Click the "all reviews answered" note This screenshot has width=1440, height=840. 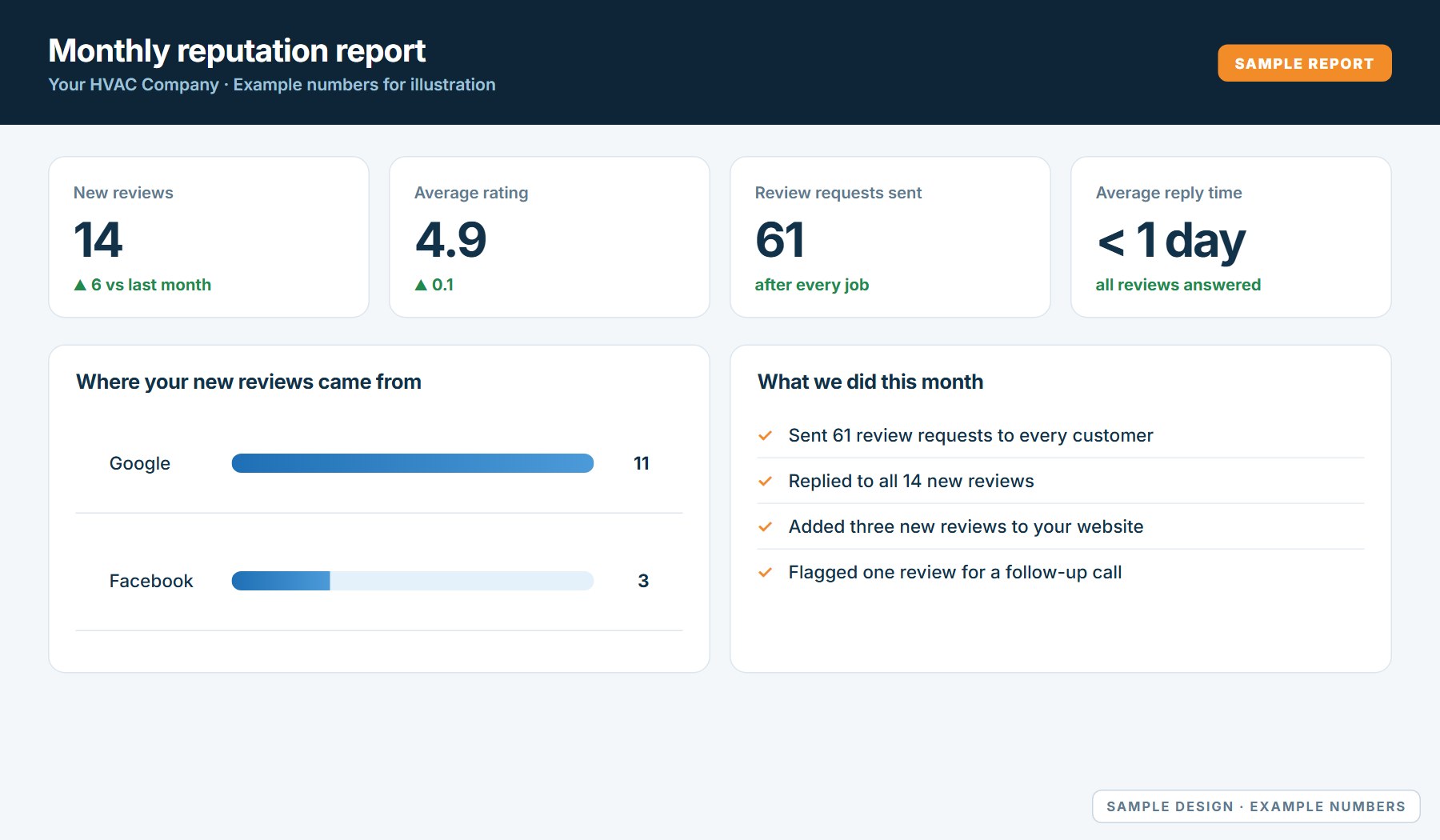1178,285
